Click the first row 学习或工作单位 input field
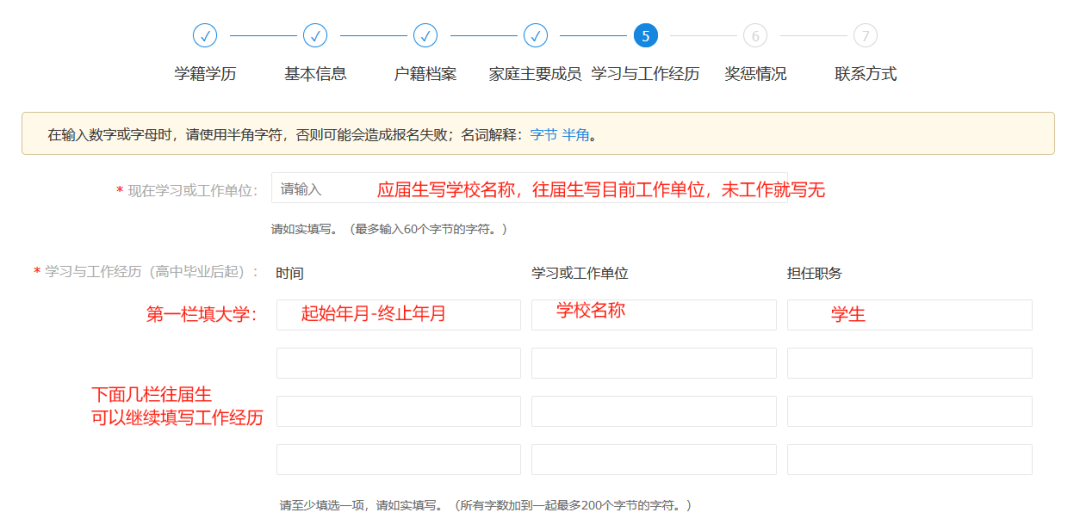1080x531 pixels. pyautogui.click(x=654, y=315)
